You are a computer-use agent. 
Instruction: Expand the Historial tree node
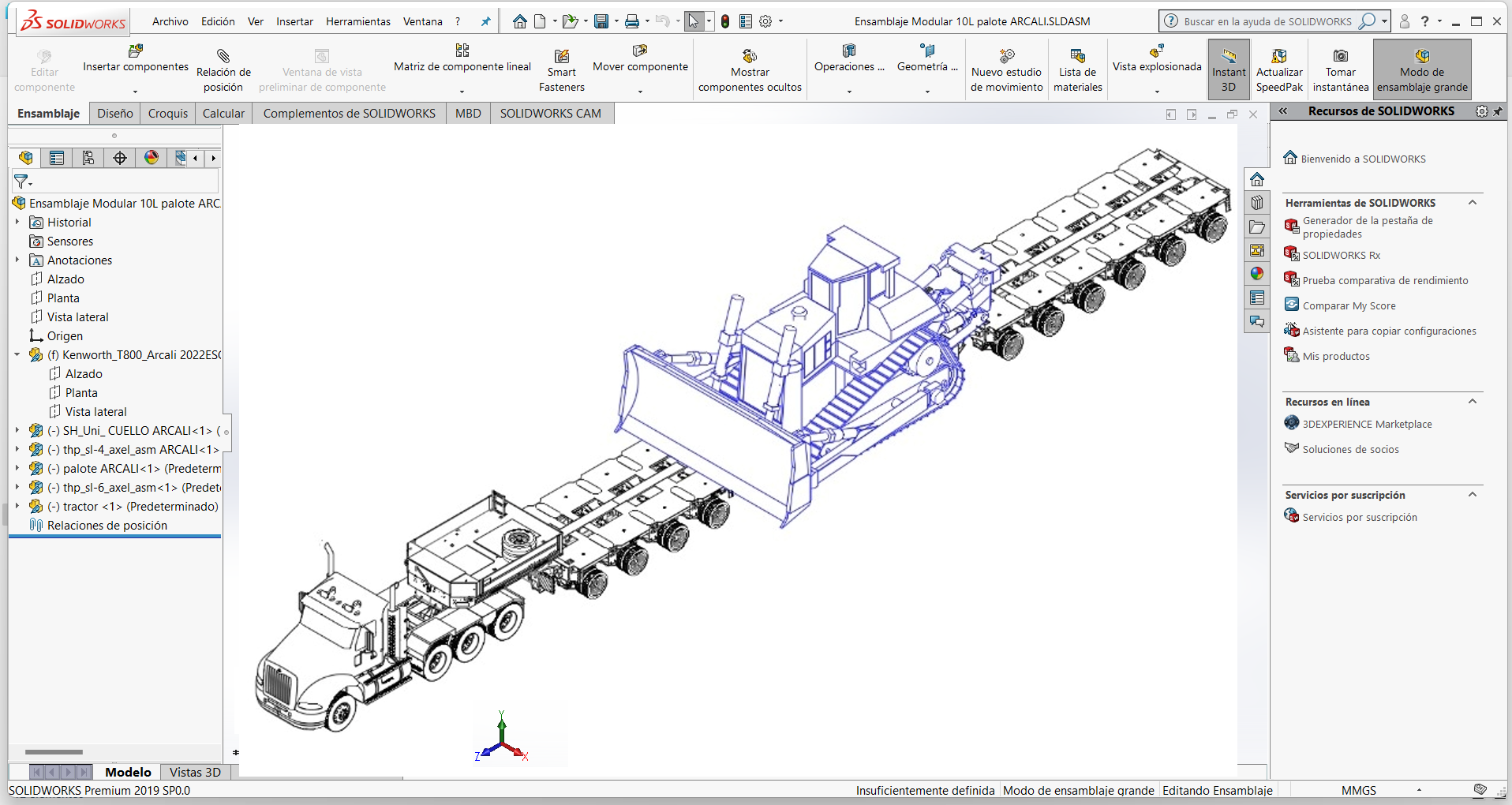coord(17,223)
